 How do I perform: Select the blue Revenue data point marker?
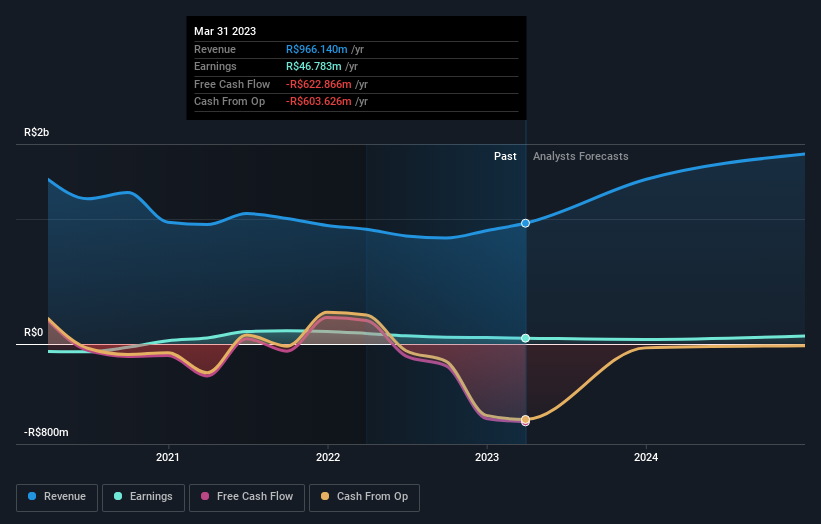[525, 223]
